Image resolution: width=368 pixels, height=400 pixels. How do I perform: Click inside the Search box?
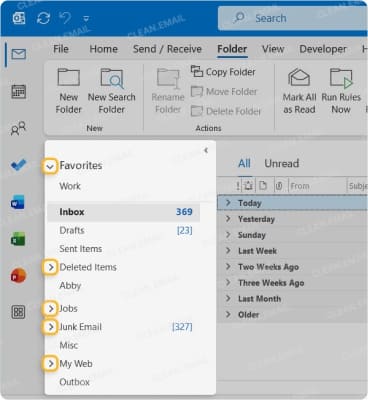(293, 18)
